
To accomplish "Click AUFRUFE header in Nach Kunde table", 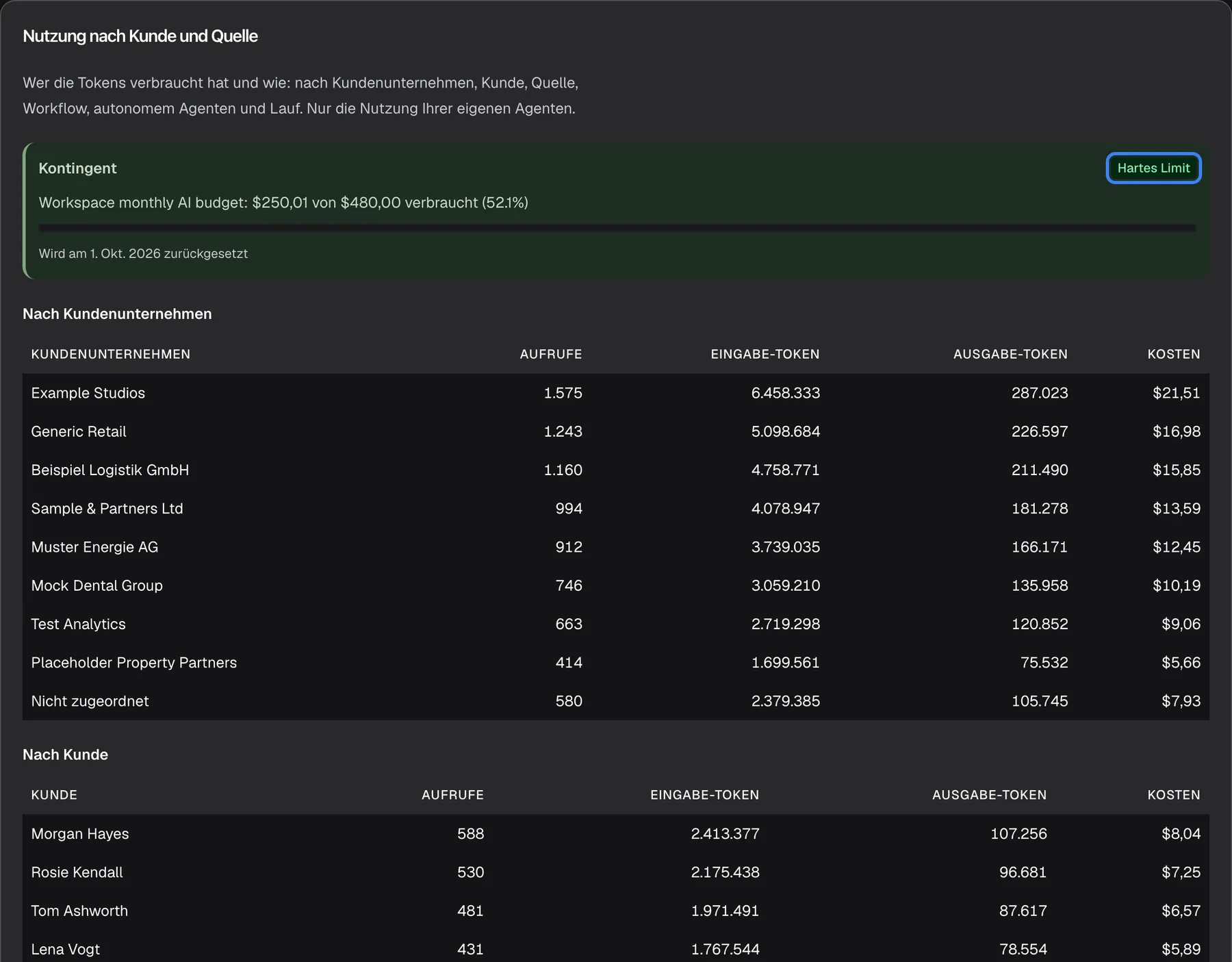I will tap(452, 795).
